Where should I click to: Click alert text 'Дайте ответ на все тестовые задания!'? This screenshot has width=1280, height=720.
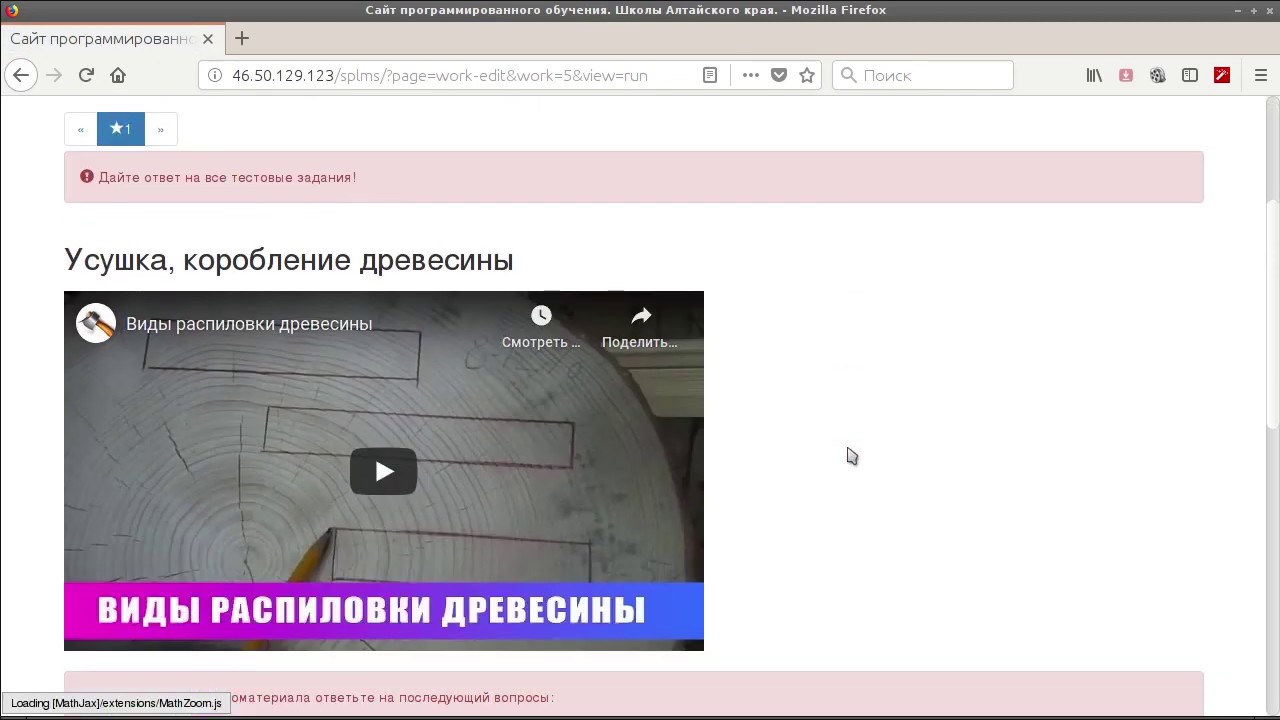[227, 177]
